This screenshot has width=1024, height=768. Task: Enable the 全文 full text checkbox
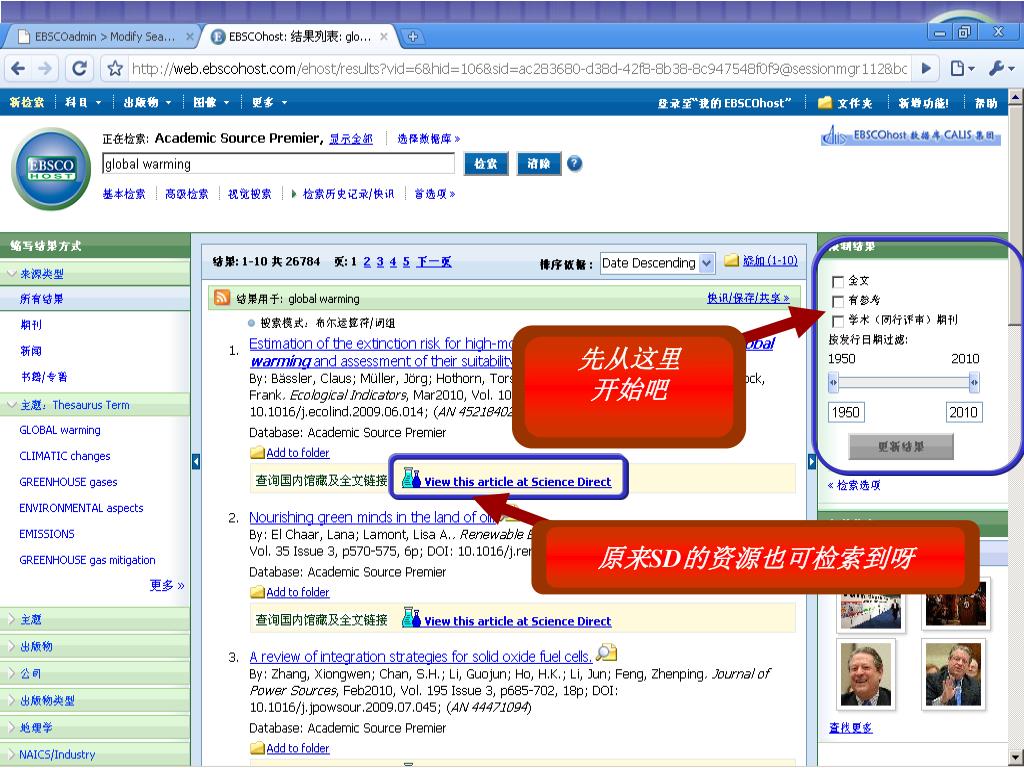838,281
